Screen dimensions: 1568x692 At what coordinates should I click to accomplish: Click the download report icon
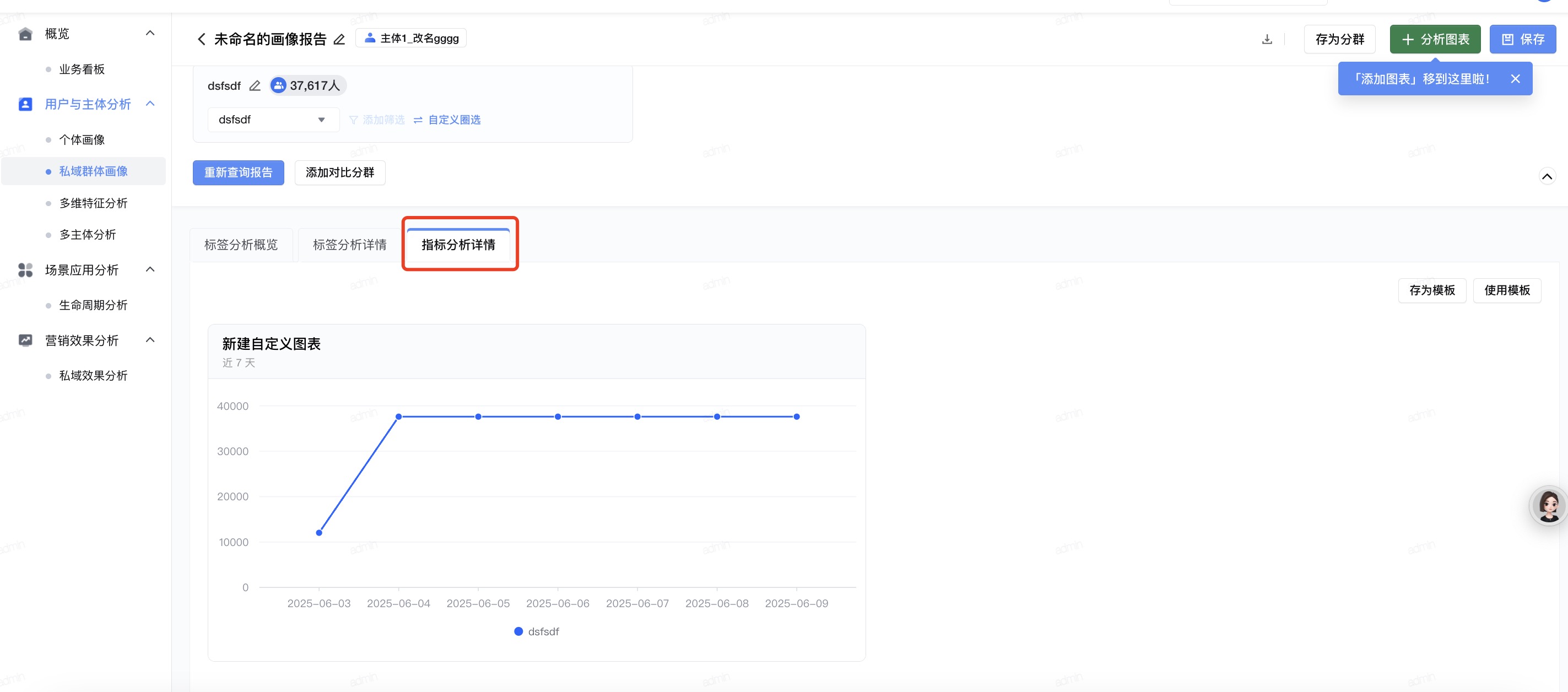point(1267,40)
